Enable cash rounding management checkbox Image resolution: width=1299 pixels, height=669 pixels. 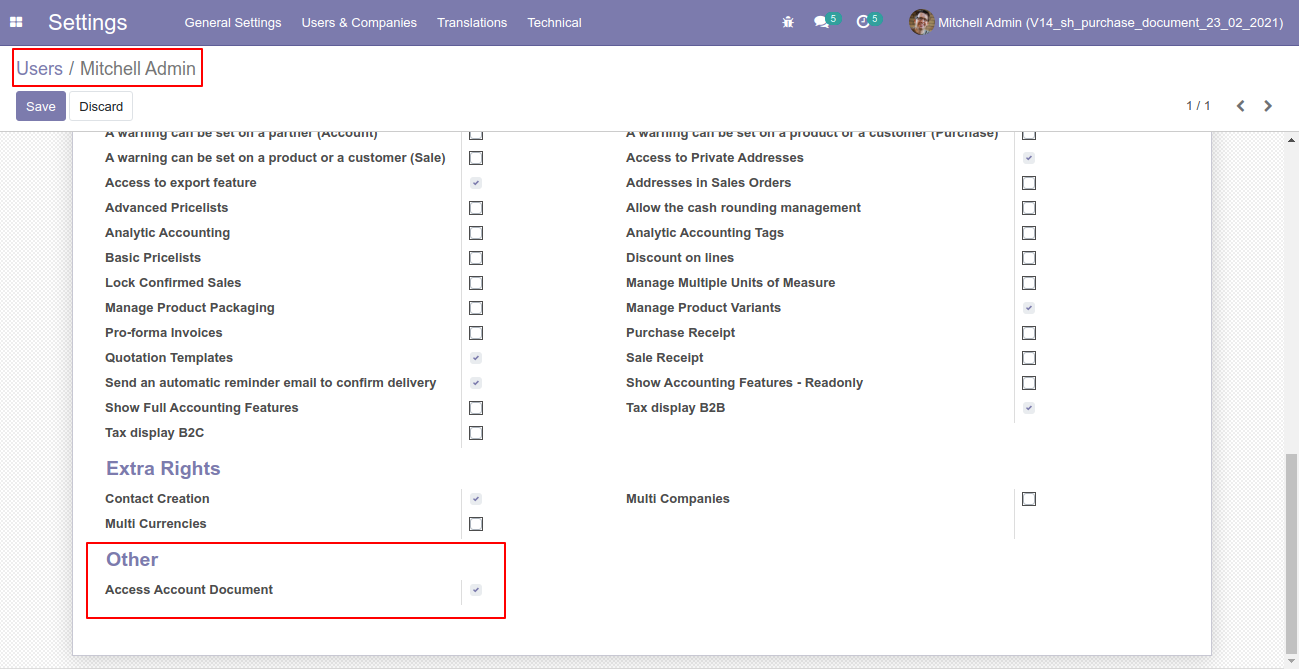[x=1029, y=208]
